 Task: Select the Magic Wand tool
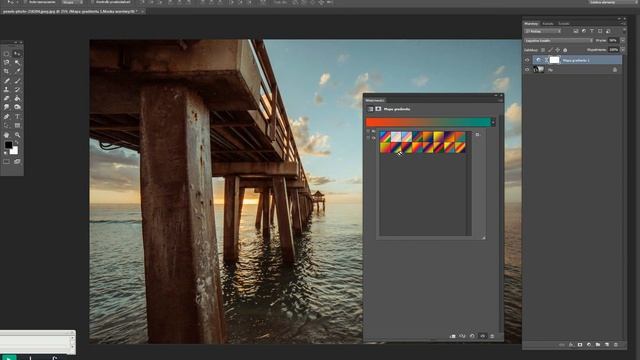point(17,62)
